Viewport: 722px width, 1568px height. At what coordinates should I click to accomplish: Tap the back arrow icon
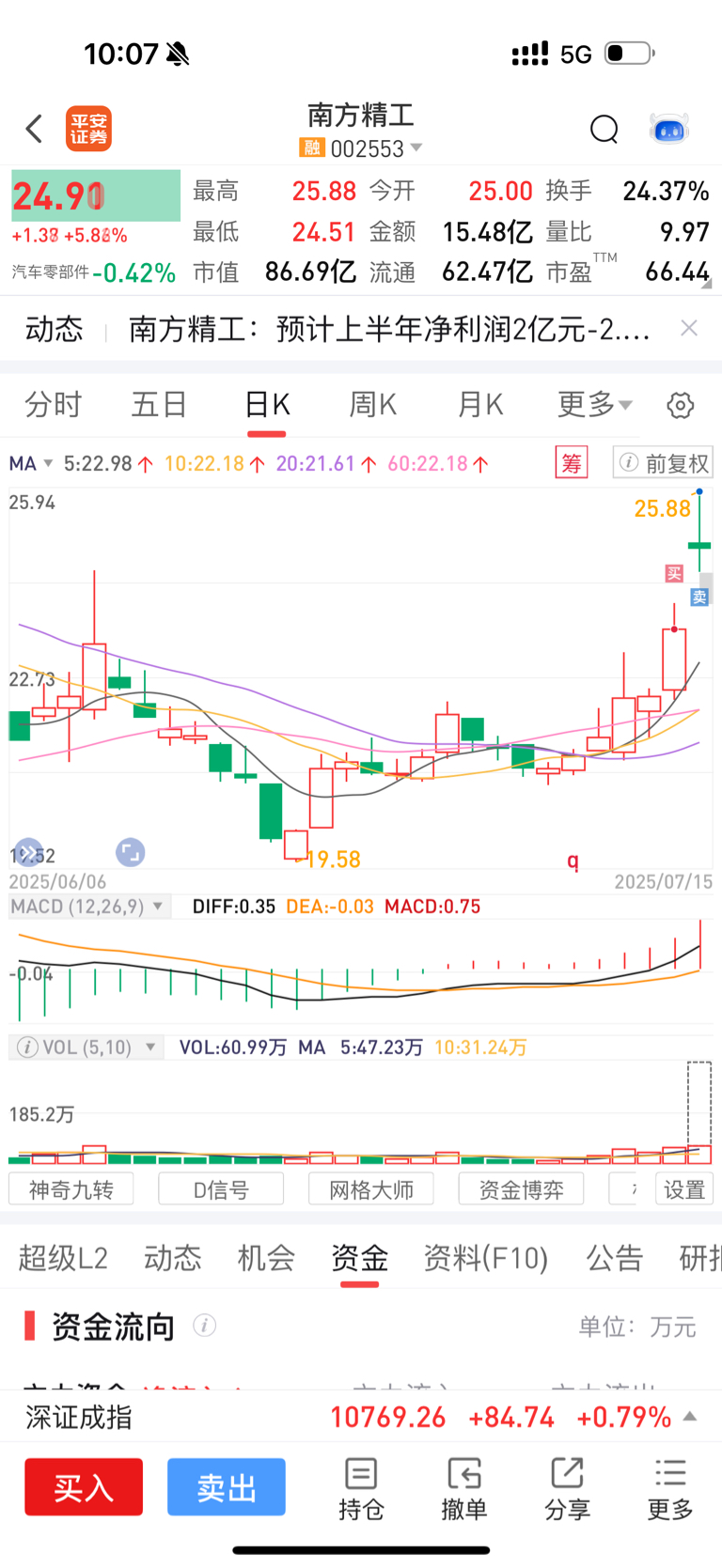pos(34,129)
